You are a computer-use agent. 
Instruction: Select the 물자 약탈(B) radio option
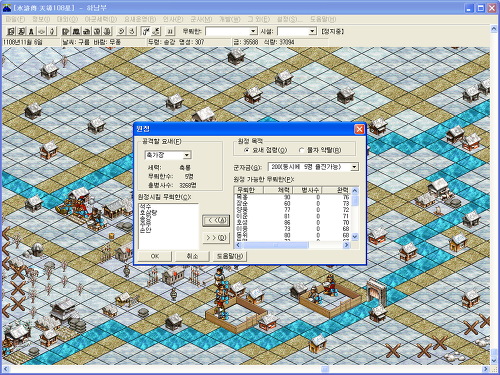tap(320, 150)
